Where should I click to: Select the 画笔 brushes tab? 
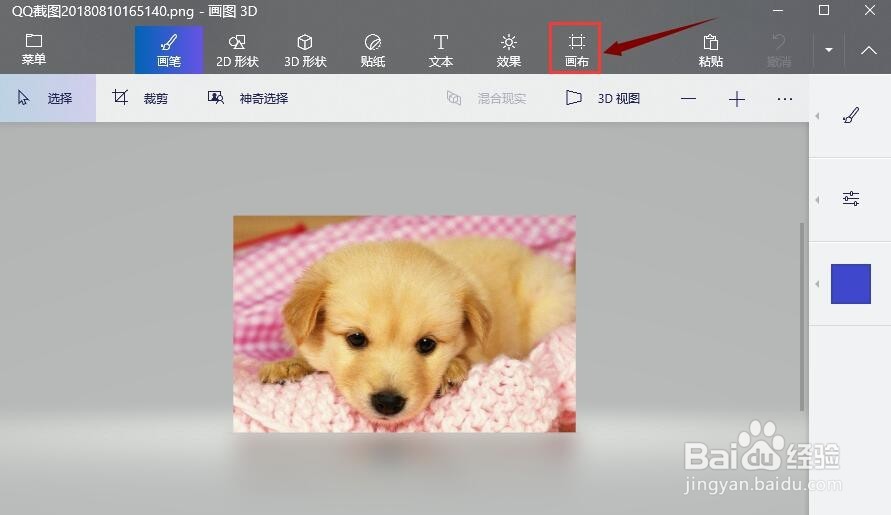click(169, 50)
